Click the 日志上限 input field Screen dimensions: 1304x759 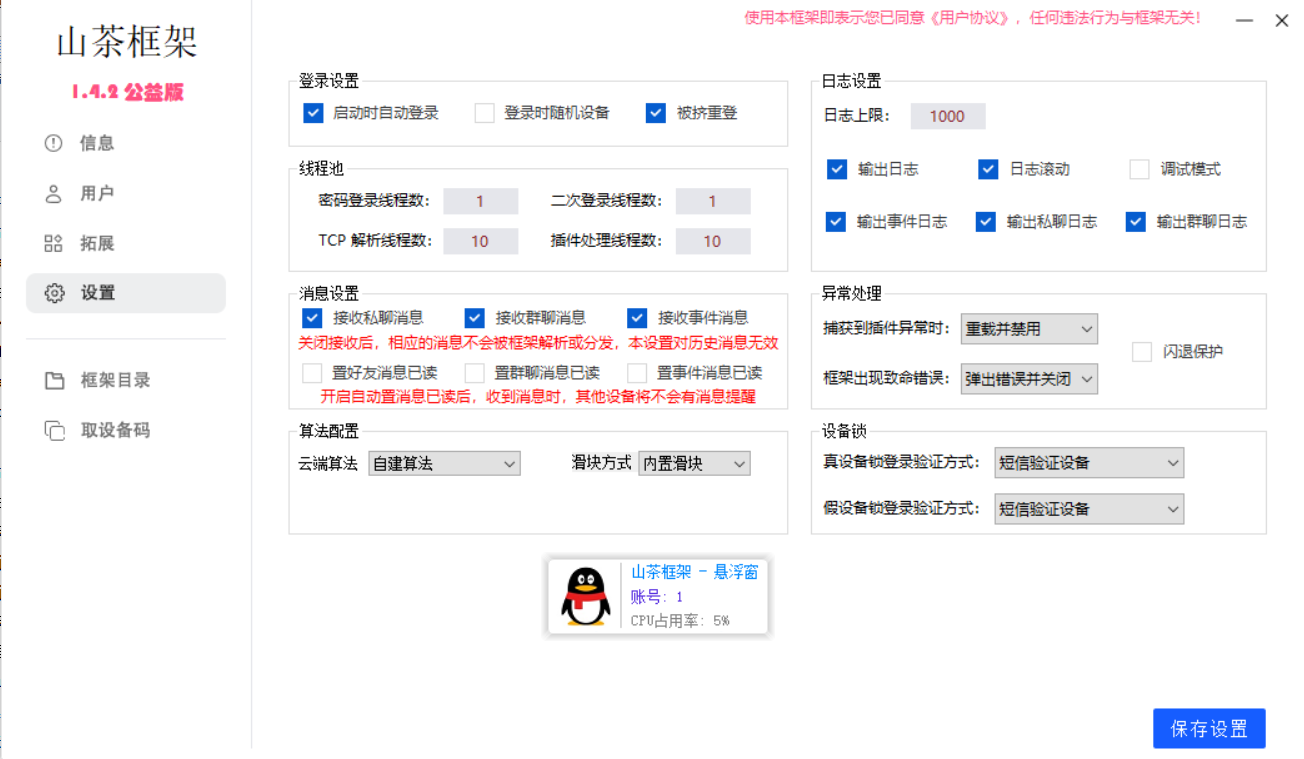click(x=948, y=116)
